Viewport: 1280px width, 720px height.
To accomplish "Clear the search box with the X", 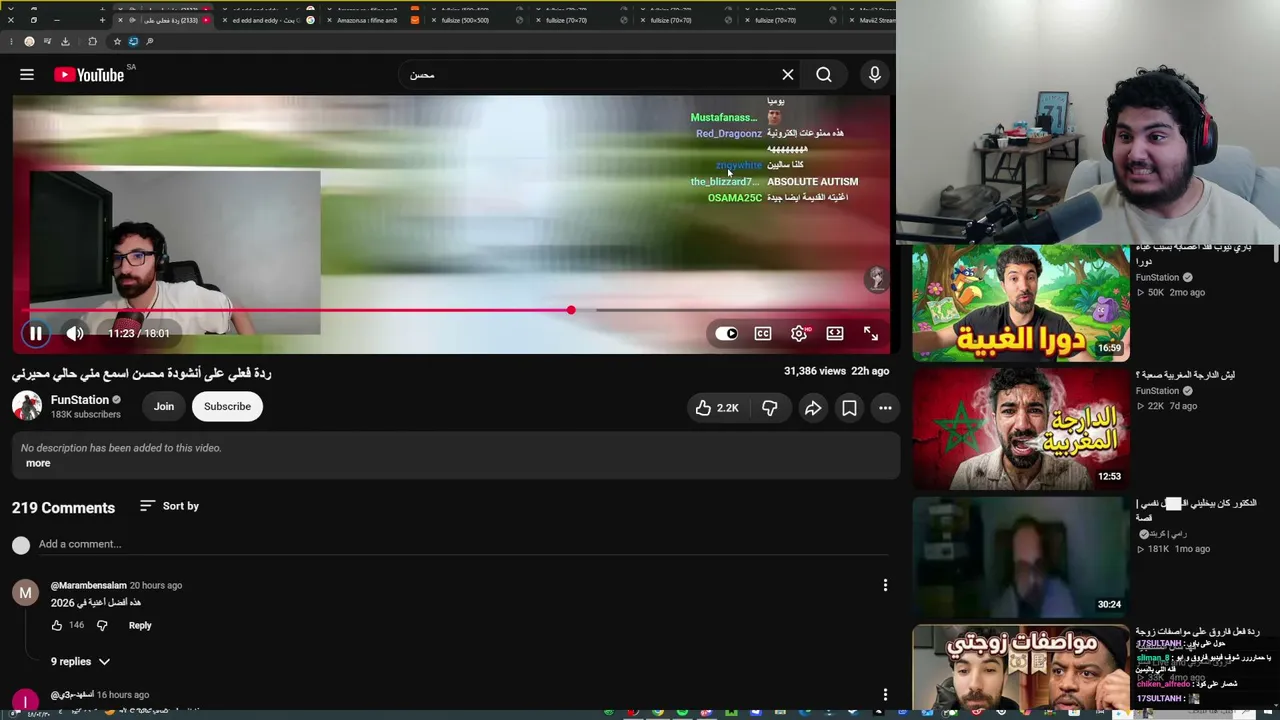I will (788, 75).
